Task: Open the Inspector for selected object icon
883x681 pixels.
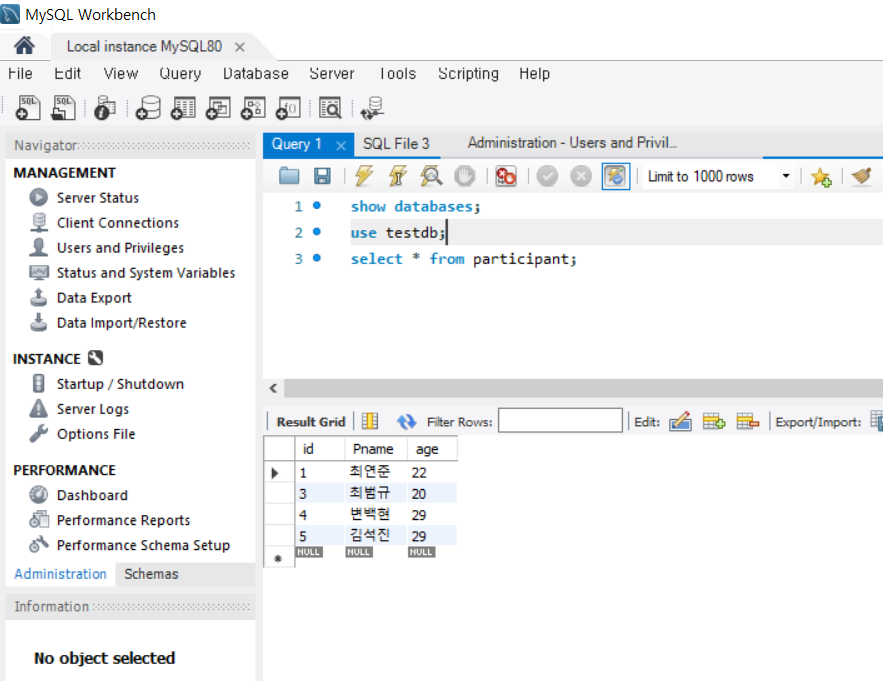Action: pos(105,108)
